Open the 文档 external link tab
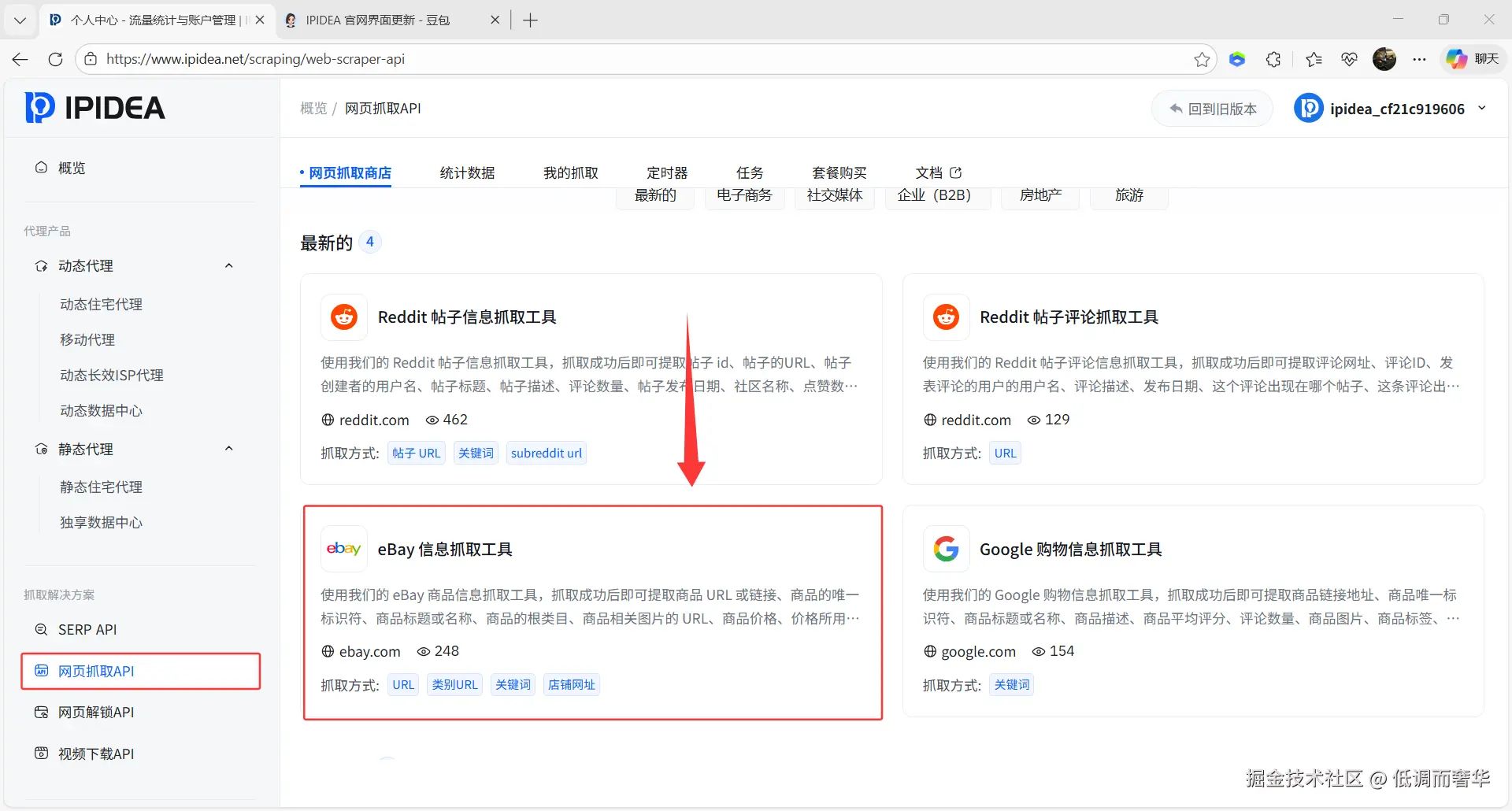The height and width of the screenshot is (811, 1512). [x=939, y=172]
